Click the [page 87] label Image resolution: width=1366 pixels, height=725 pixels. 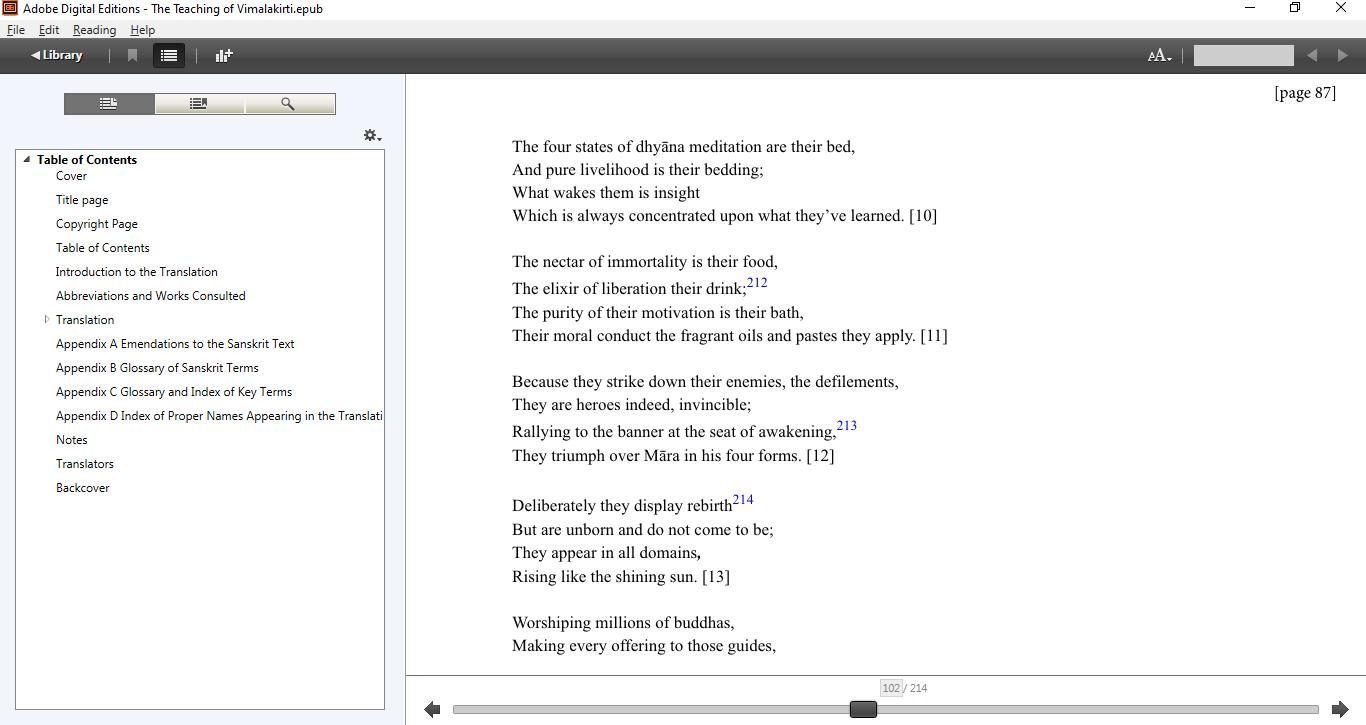[1305, 93]
